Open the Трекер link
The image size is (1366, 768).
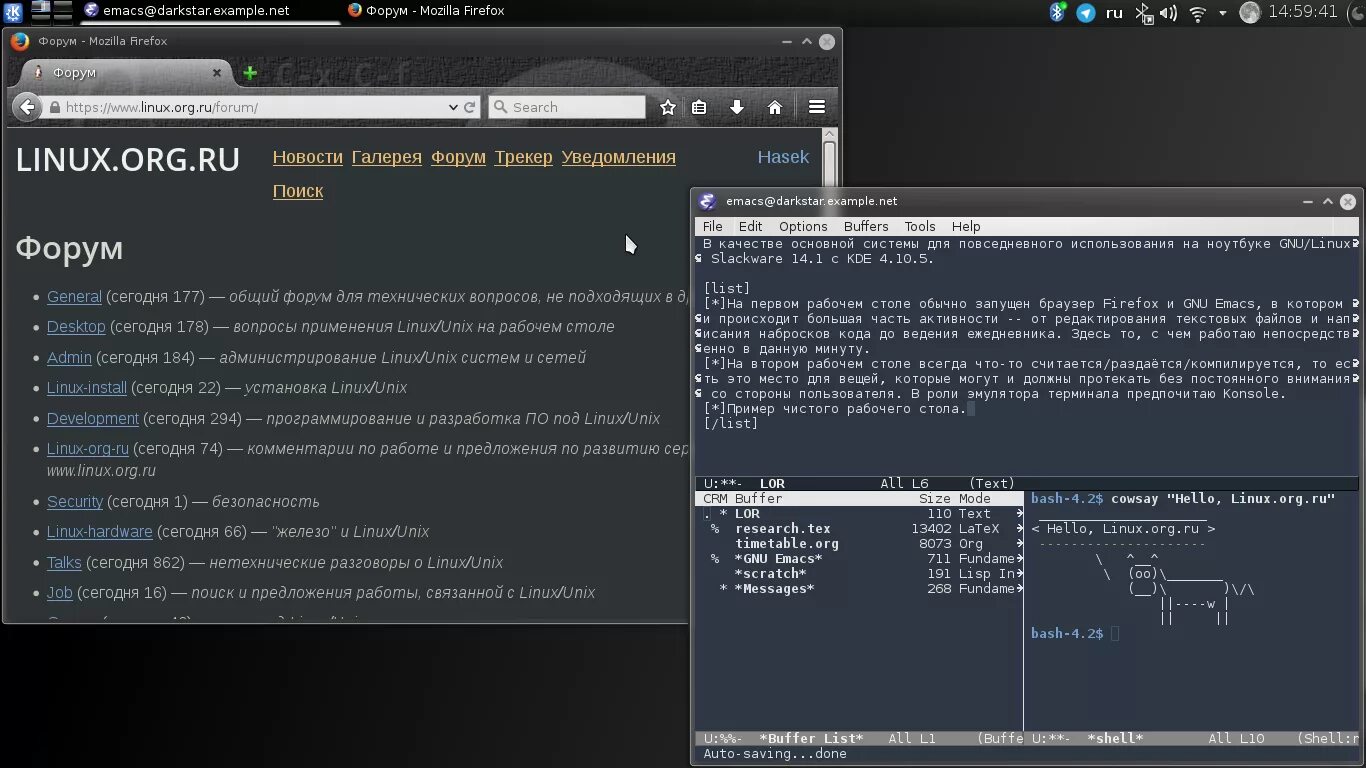[523, 157]
